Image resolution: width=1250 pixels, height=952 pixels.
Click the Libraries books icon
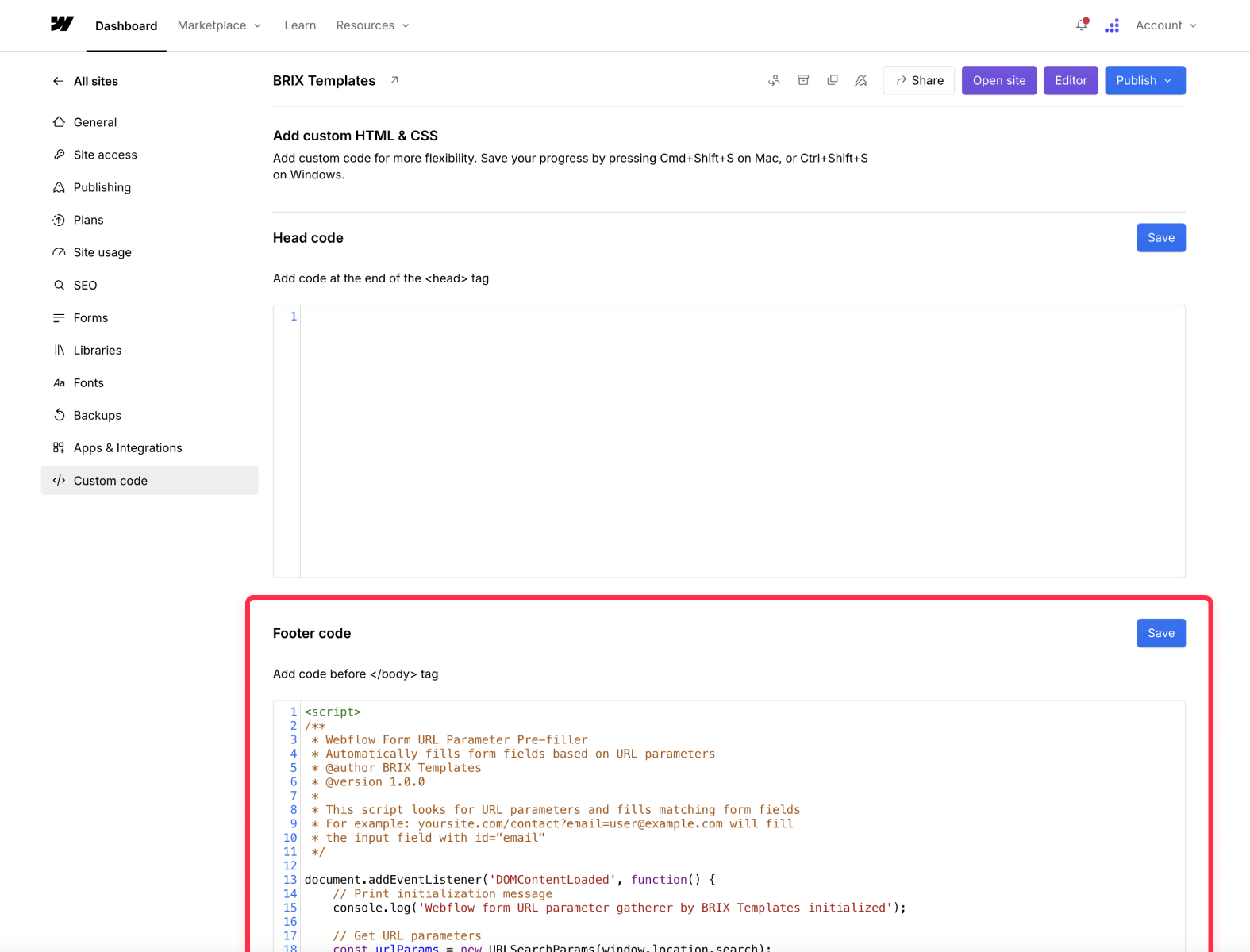coord(59,350)
